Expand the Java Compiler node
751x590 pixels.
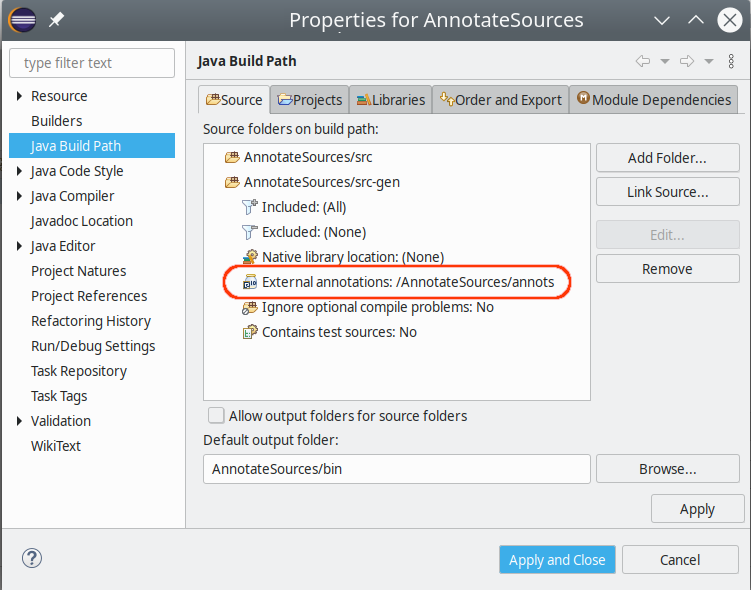(19, 196)
